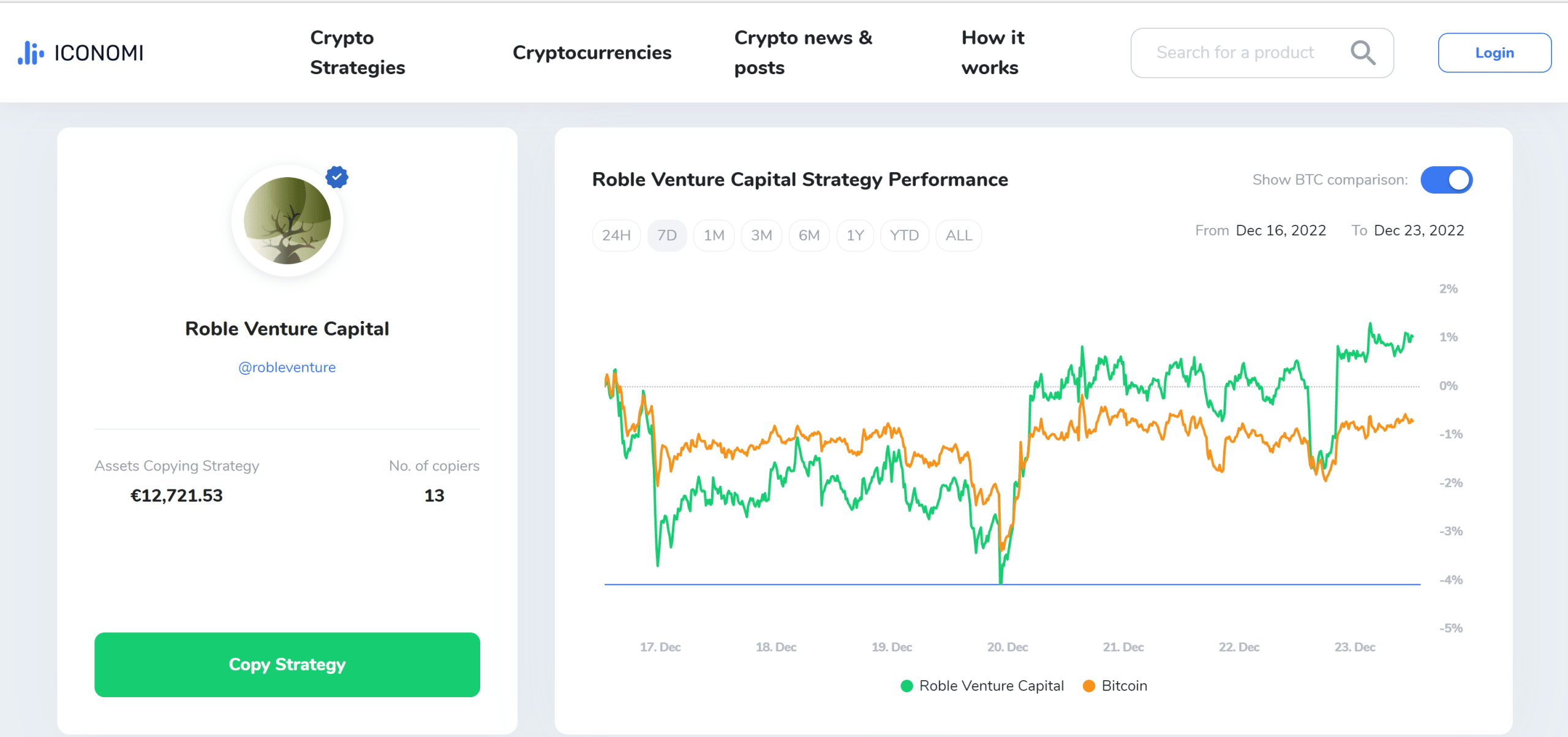Click the Copy Strategy button
Image resolution: width=1568 pixels, height=737 pixels.
[287, 665]
